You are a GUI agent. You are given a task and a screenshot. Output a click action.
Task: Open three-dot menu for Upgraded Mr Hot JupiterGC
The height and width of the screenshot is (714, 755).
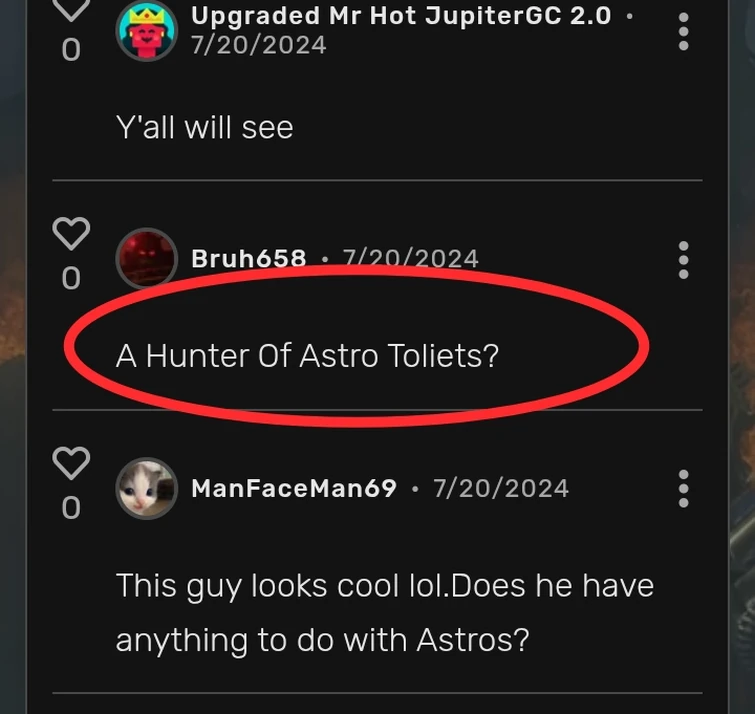(x=683, y=31)
